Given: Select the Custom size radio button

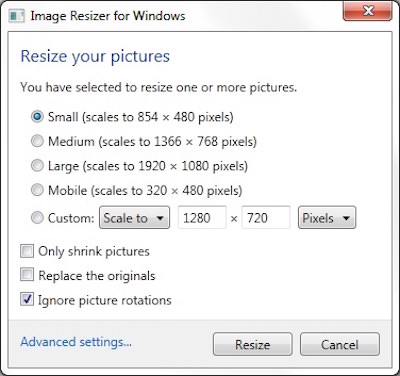Looking at the screenshot, I should [37, 218].
